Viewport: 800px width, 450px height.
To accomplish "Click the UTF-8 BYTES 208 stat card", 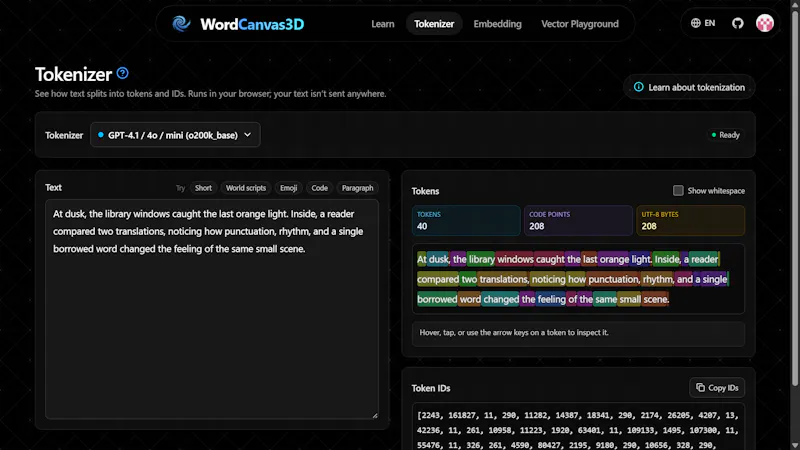I will pyautogui.click(x=690, y=220).
